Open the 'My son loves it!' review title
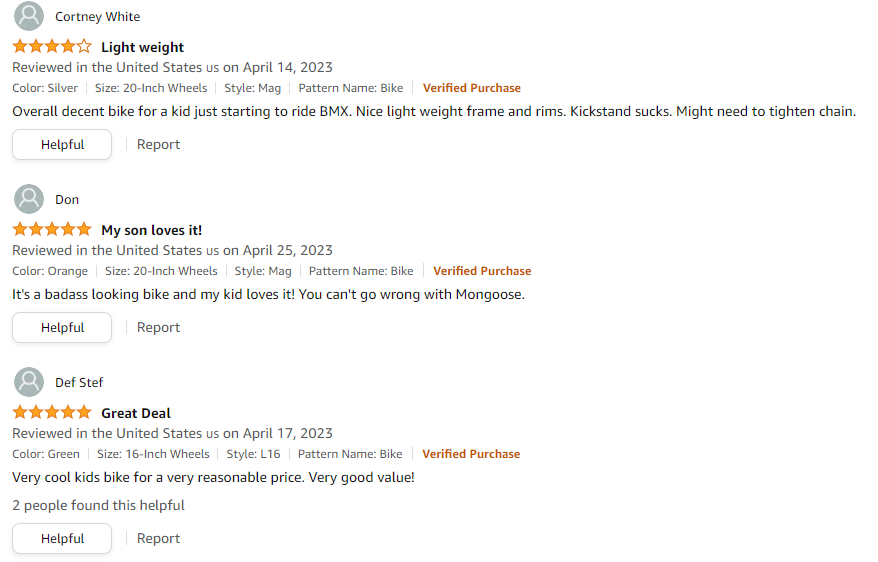 151,230
